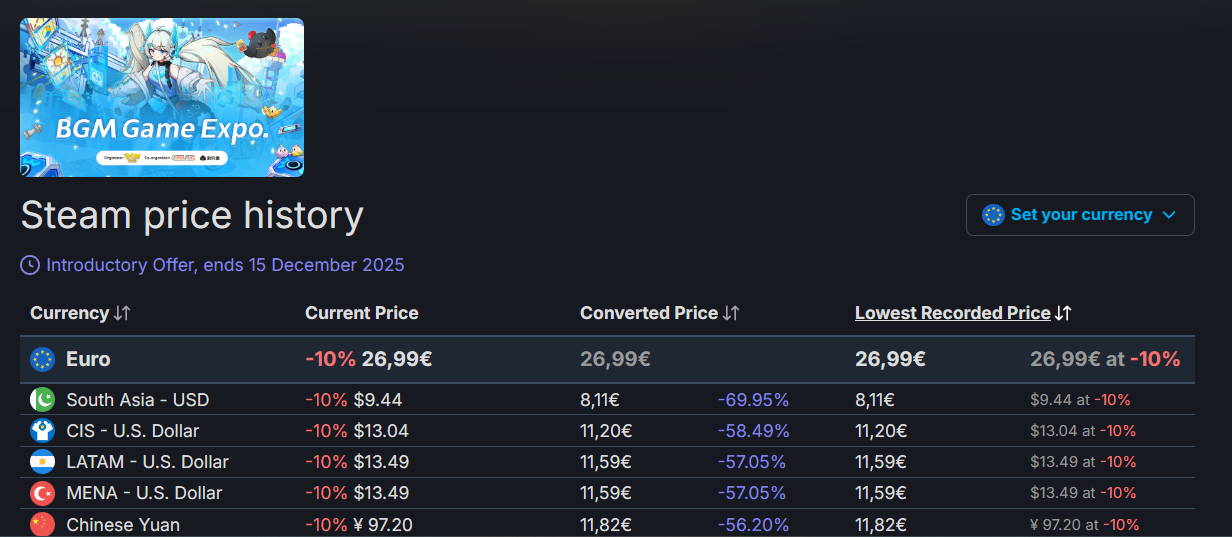Click sort arrows next to Currency header
This screenshot has width=1232, height=537.
[x=122, y=313]
